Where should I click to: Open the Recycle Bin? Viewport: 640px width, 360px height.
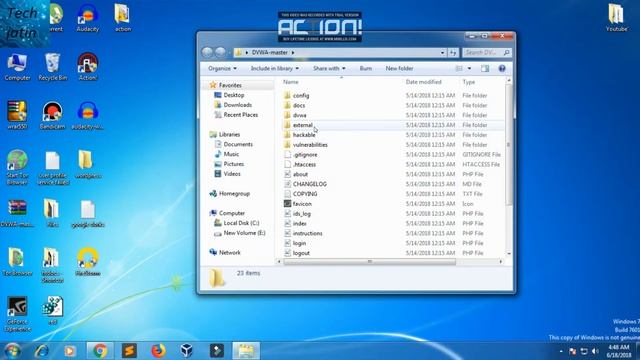click(x=53, y=67)
